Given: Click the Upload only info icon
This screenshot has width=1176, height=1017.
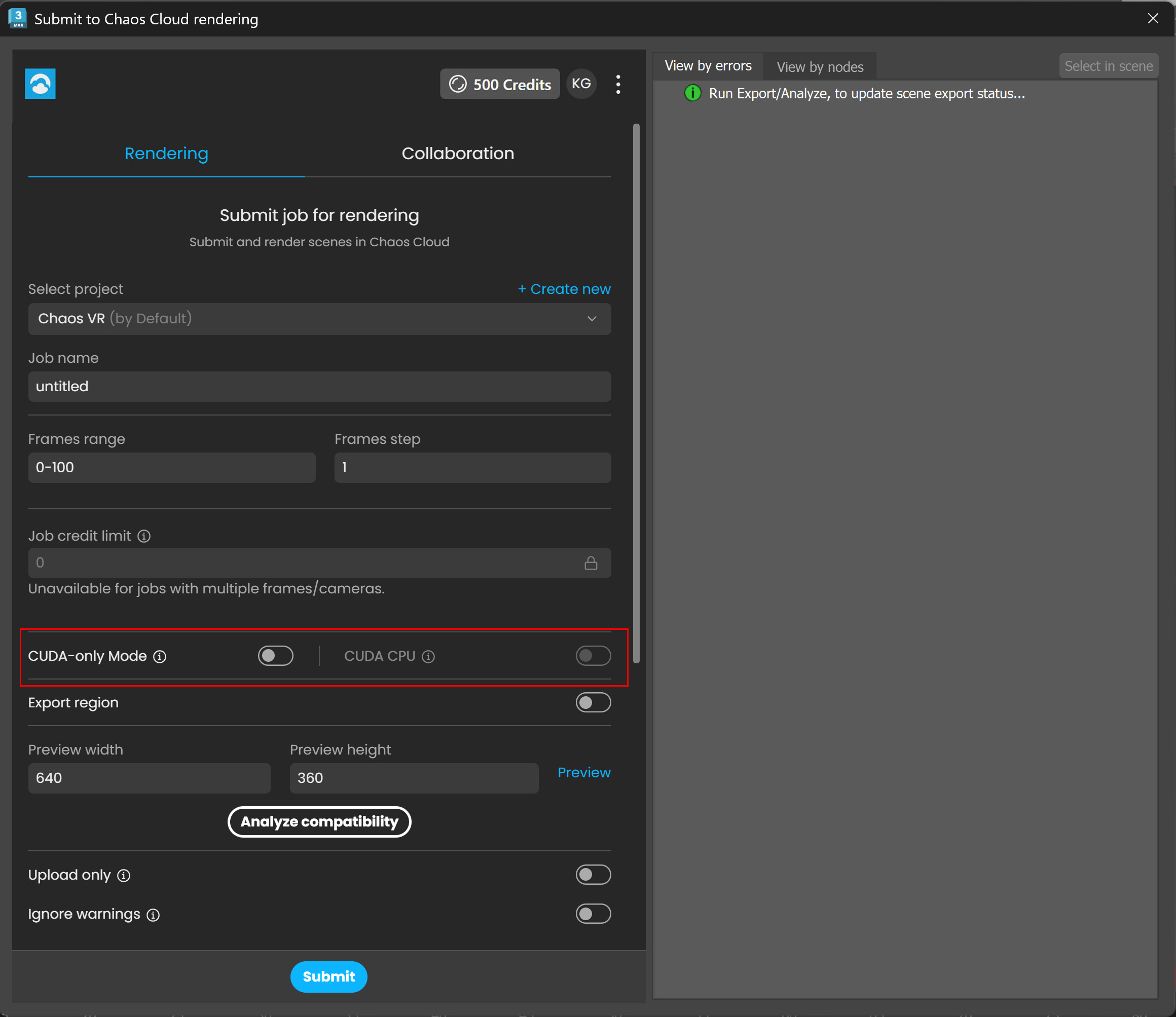Looking at the screenshot, I should (x=124, y=875).
